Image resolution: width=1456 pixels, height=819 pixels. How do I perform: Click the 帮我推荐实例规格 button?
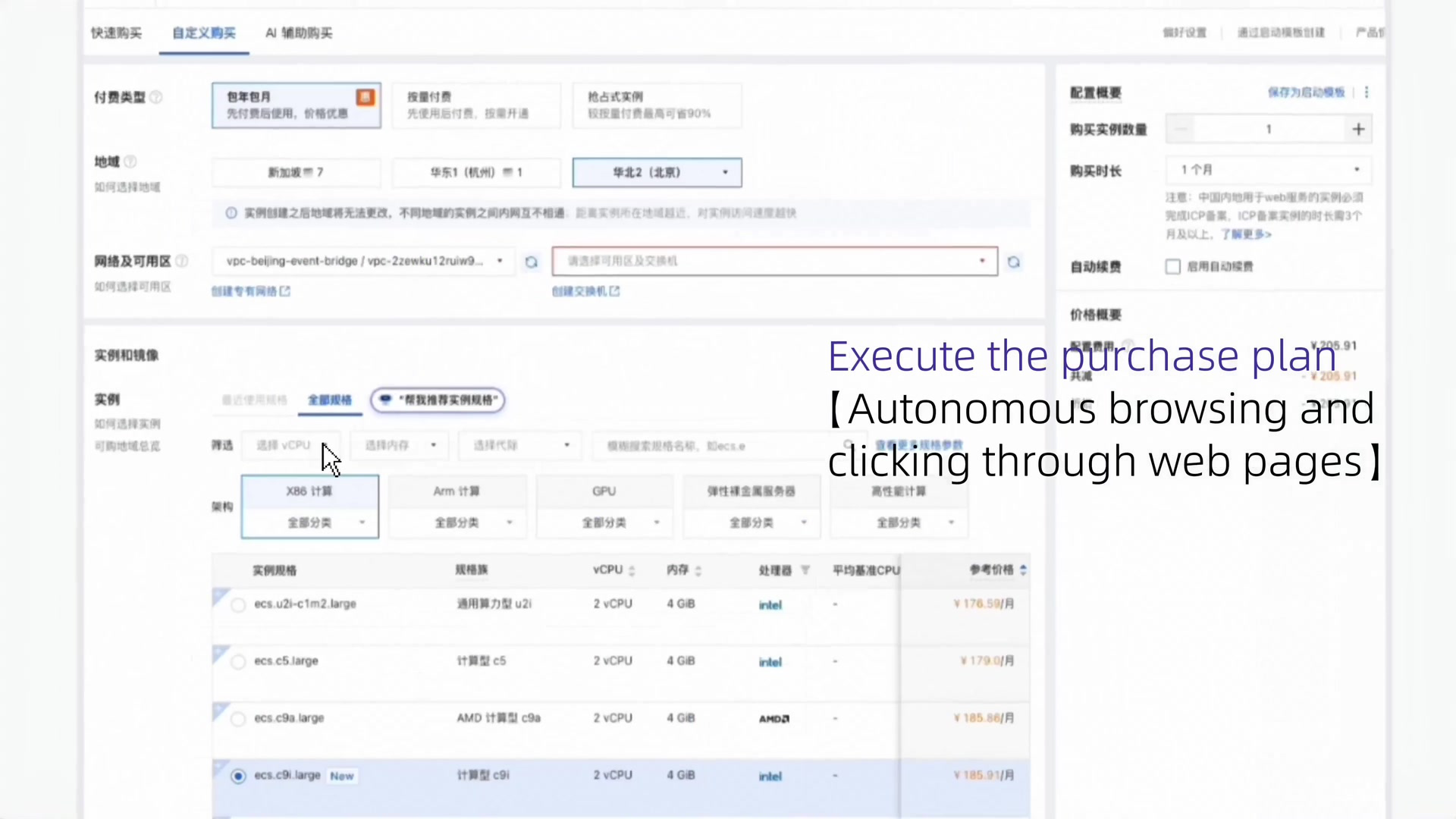coord(438,400)
